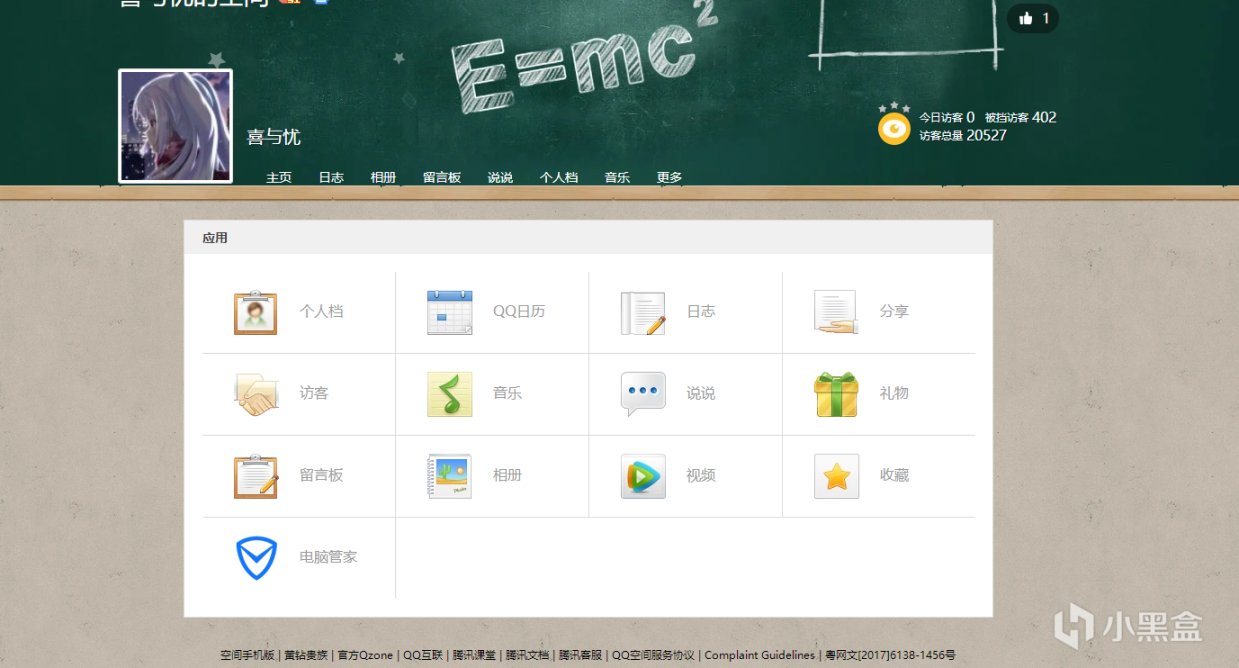Click the username 喜与忧
The width and height of the screenshot is (1239, 668).
pyautogui.click(x=274, y=137)
